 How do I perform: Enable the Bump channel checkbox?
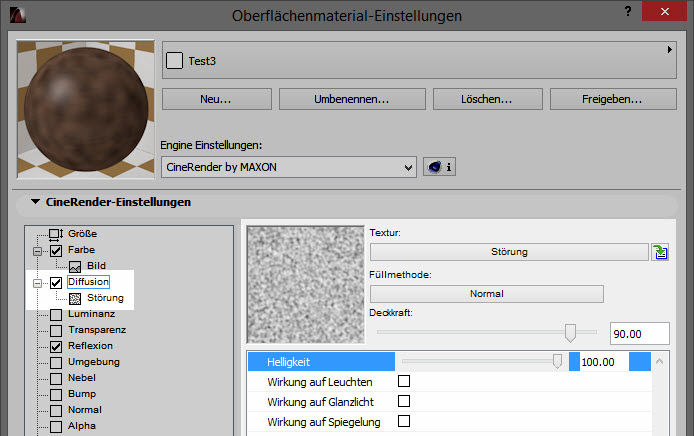click(x=56, y=394)
